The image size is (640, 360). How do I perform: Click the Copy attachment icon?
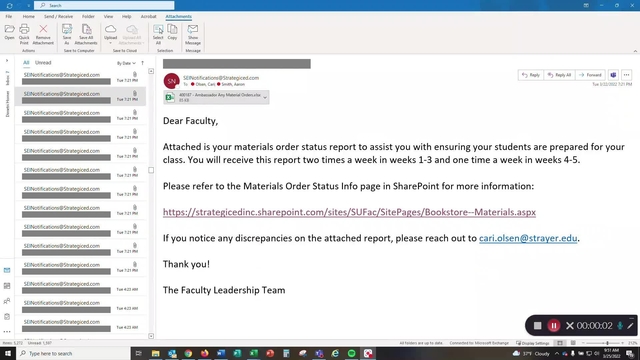pos(172,29)
